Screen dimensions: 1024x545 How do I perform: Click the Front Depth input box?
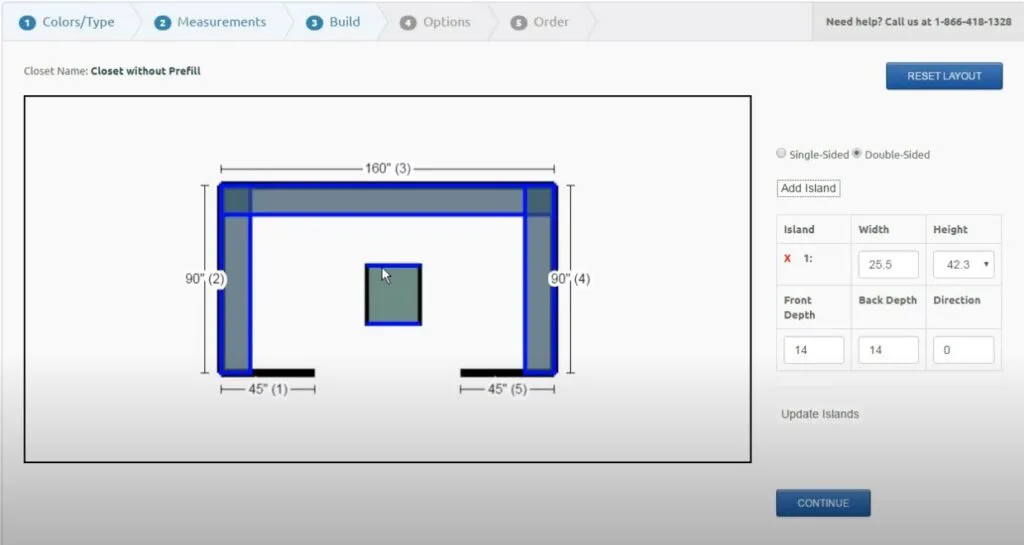pos(813,350)
